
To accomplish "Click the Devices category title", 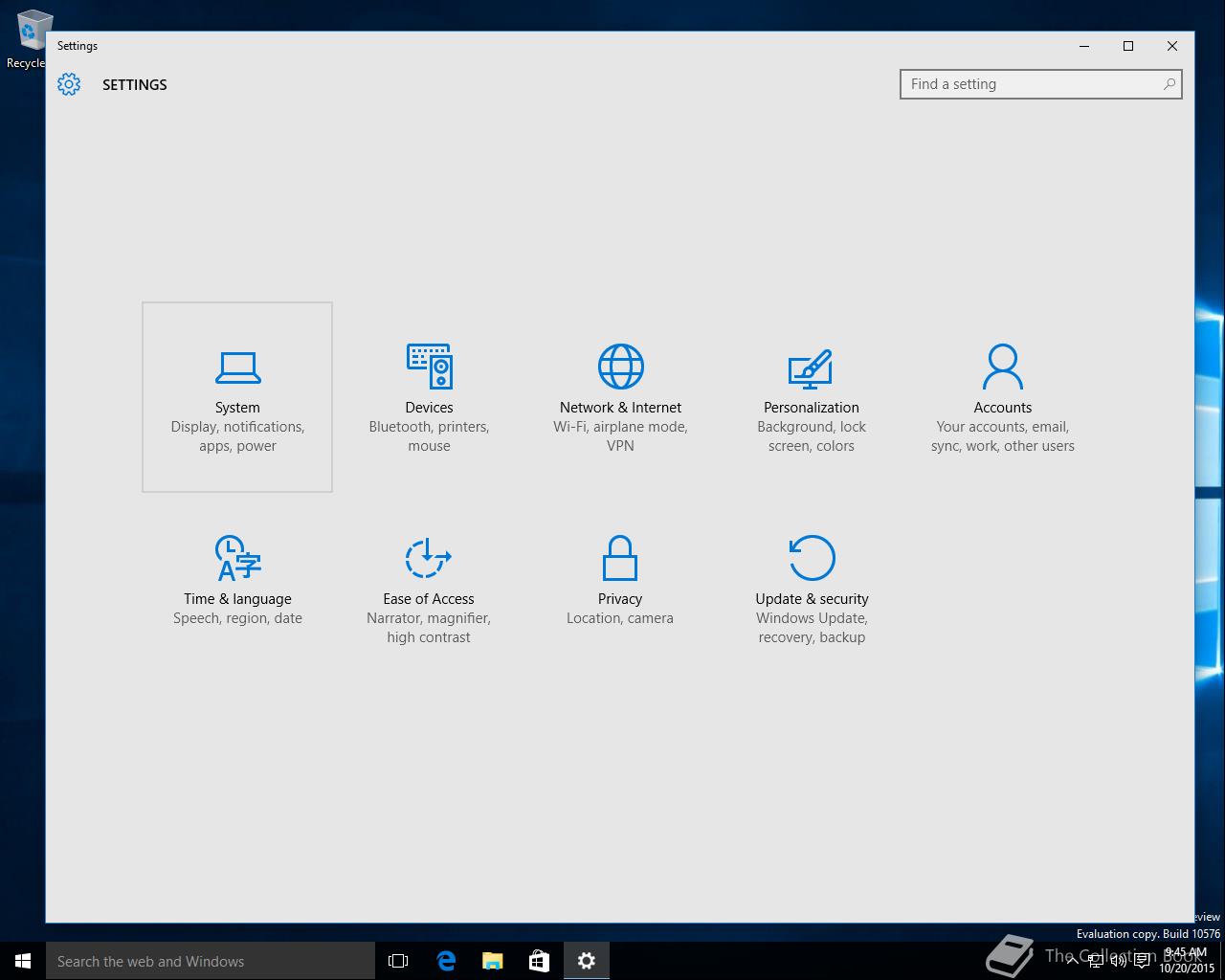I will click(x=429, y=408).
